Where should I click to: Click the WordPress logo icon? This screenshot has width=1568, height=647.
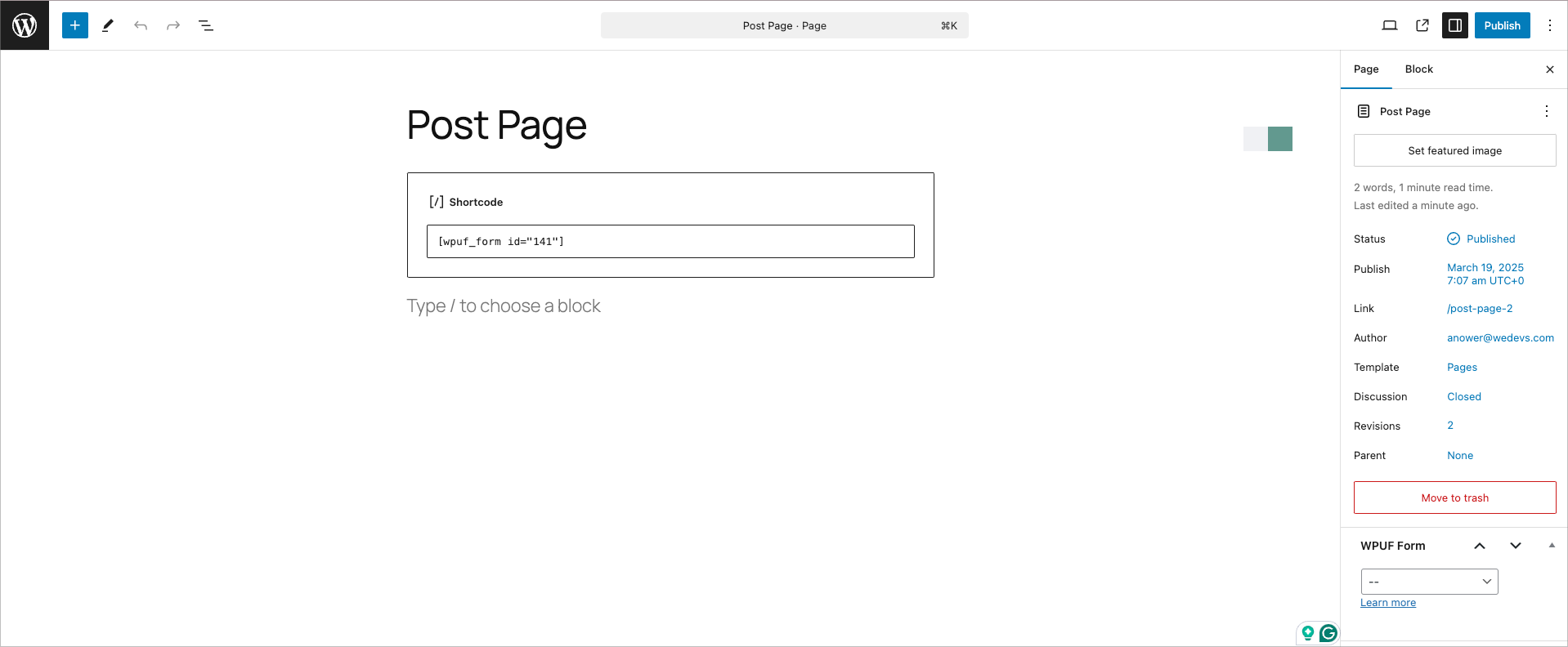25,25
